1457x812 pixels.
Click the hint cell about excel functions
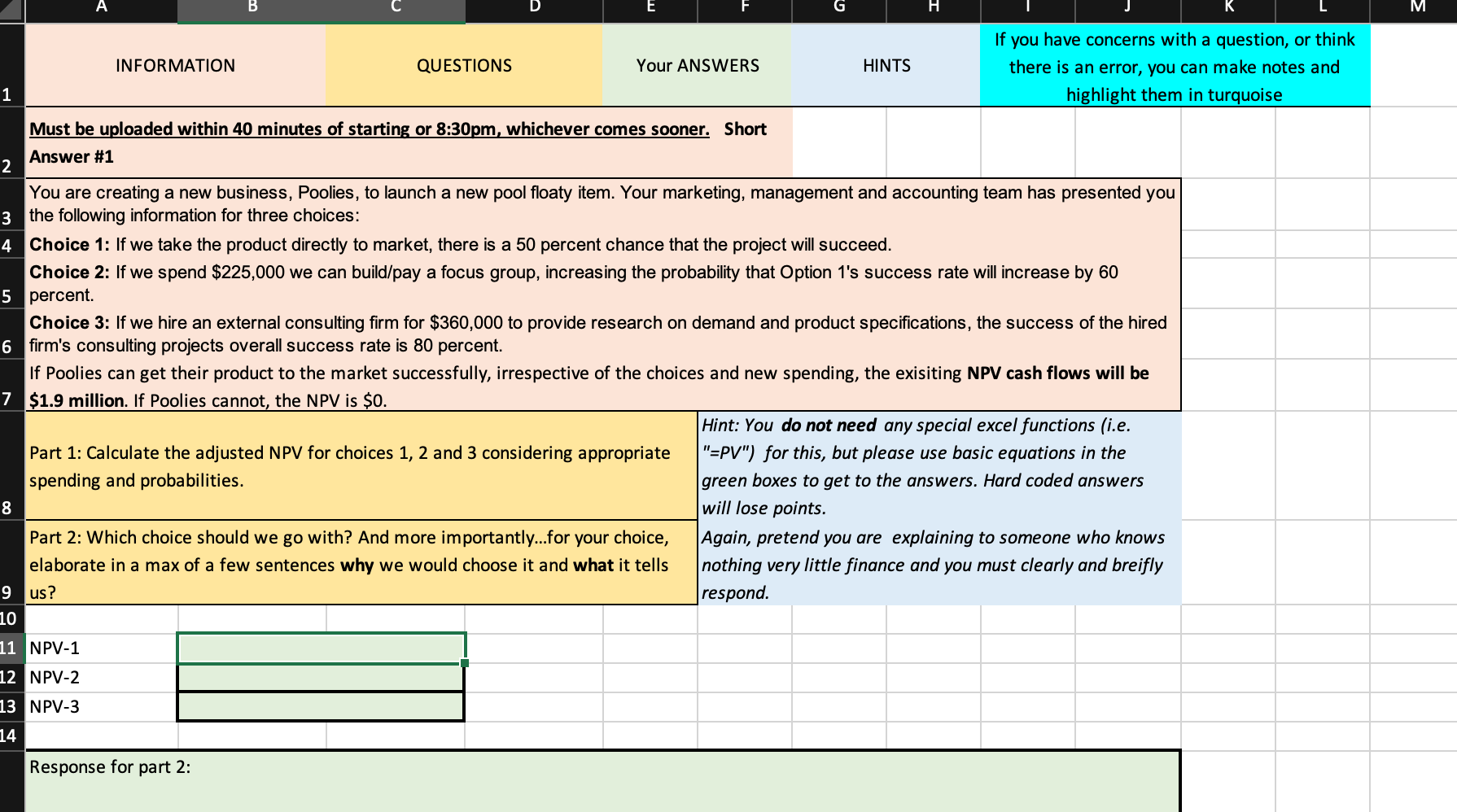(x=936, y=466)
